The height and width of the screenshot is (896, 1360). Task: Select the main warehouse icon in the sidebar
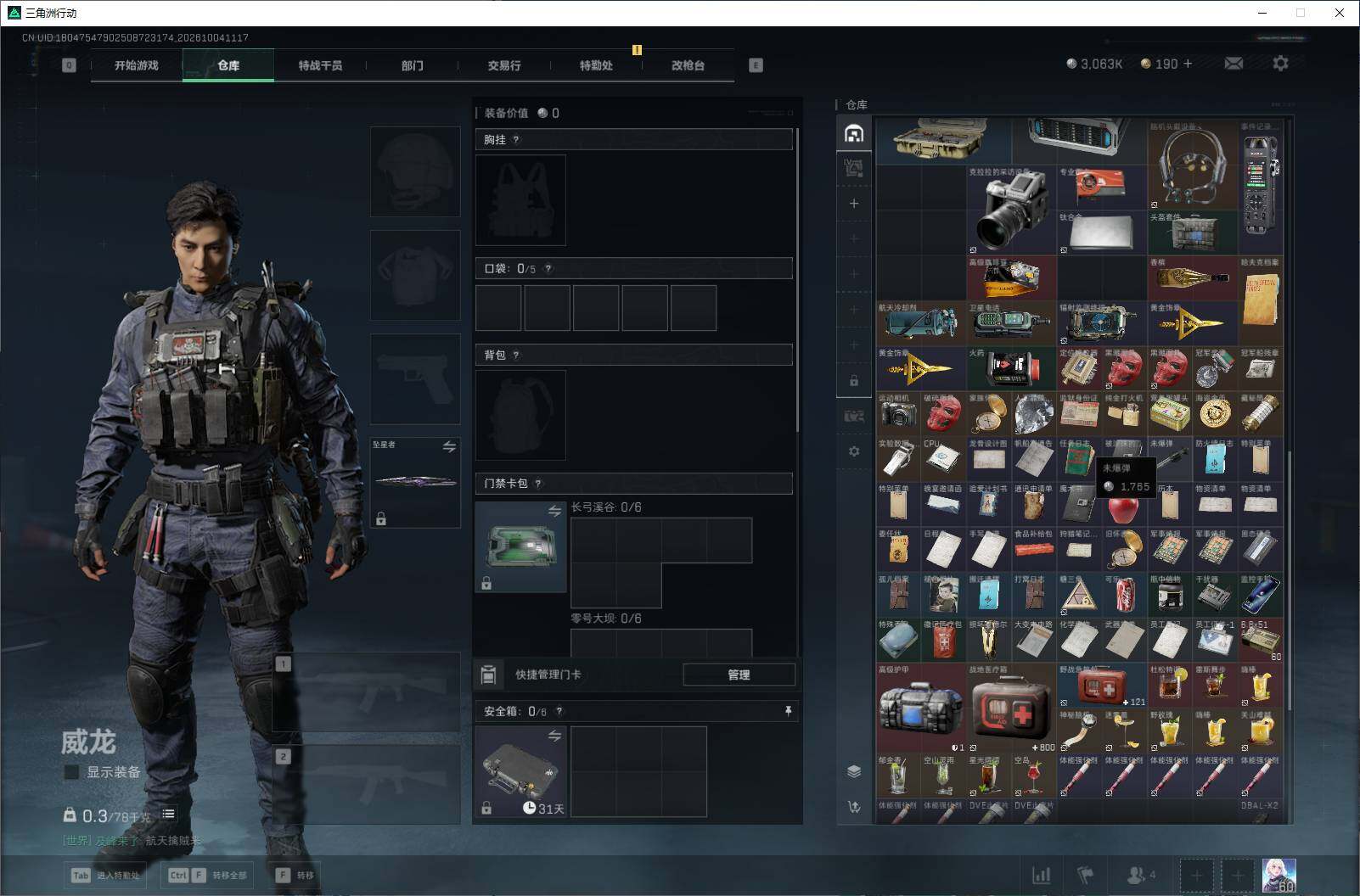(854, 133)
